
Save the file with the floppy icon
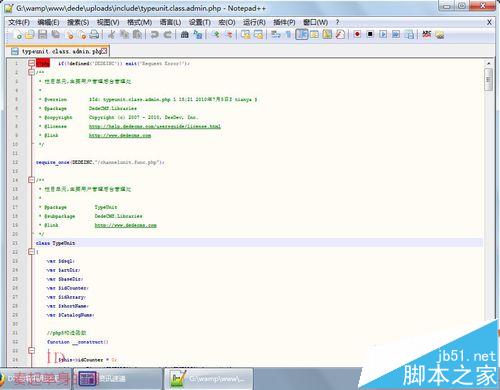[42, 34]
